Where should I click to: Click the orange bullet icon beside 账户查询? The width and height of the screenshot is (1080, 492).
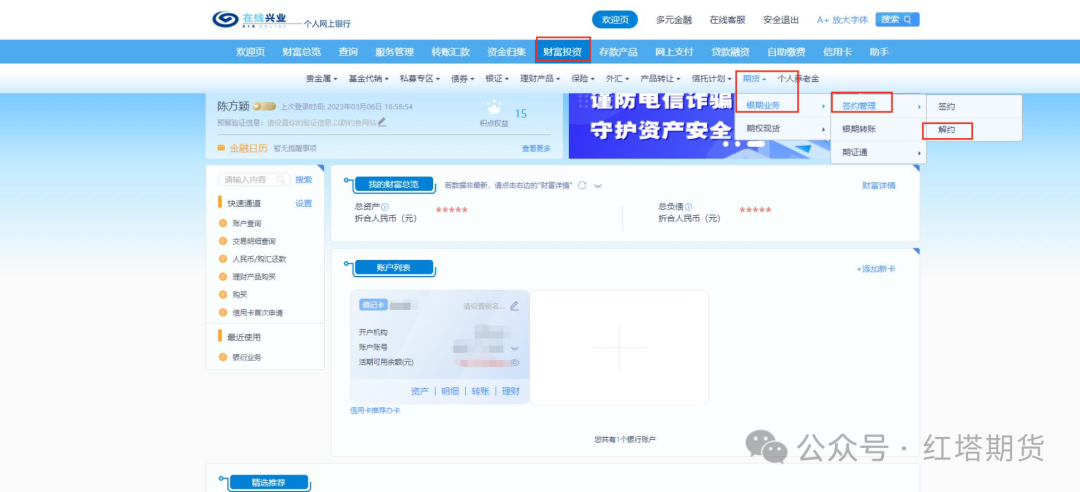click(222, 223)
